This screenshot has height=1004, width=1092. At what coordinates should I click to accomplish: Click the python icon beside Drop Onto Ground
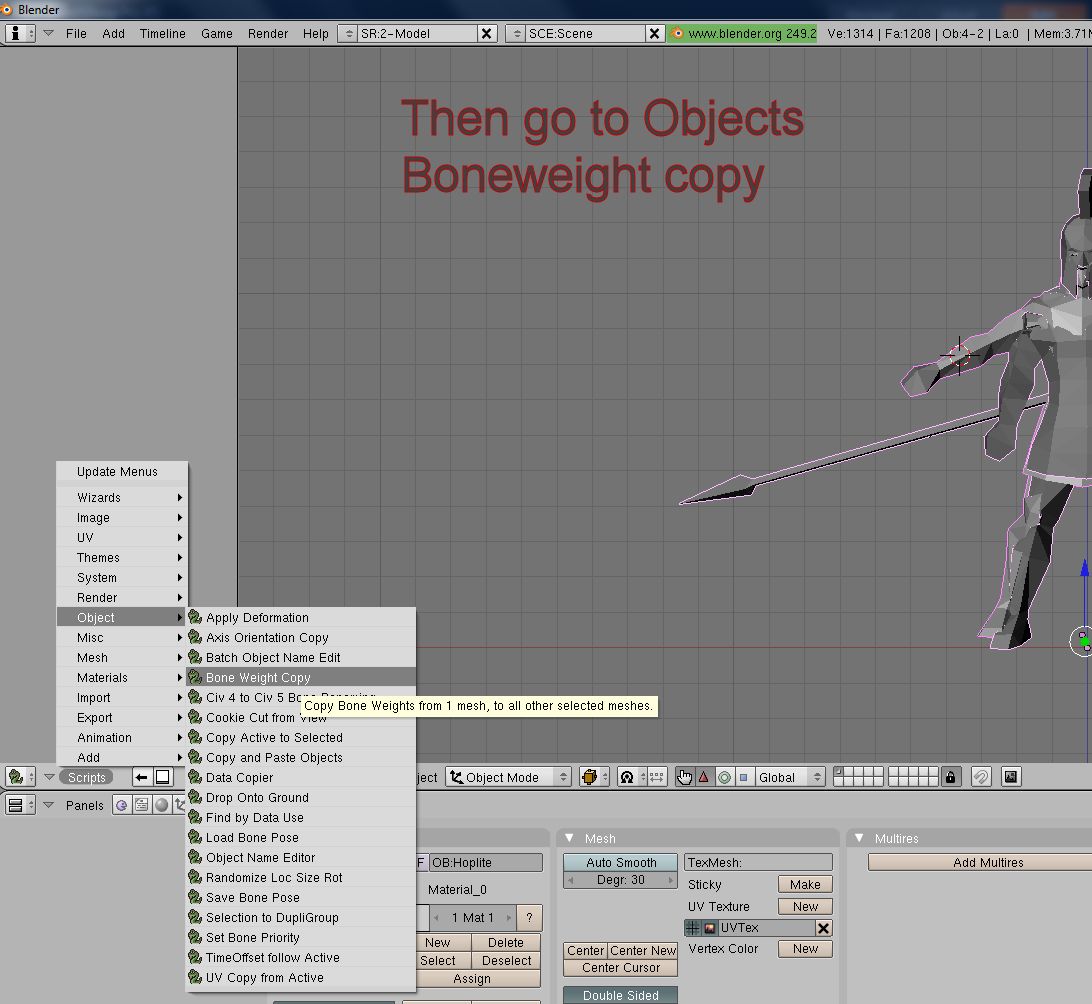click(x=196, y=798)
